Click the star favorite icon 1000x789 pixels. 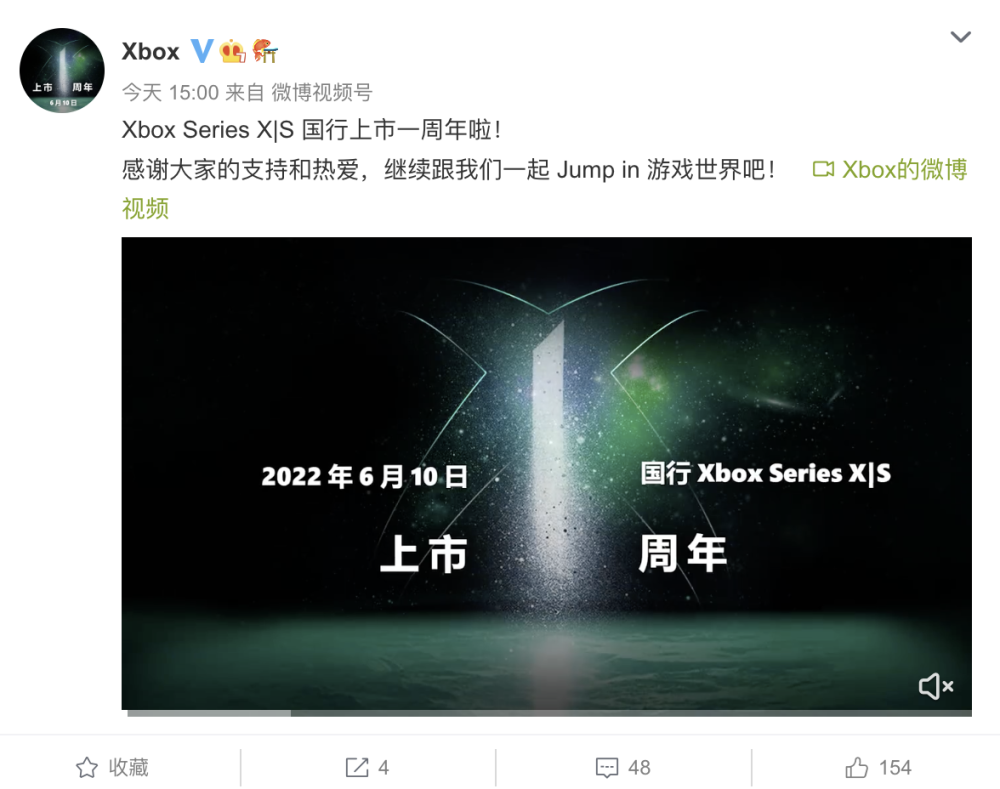[87, 767]
